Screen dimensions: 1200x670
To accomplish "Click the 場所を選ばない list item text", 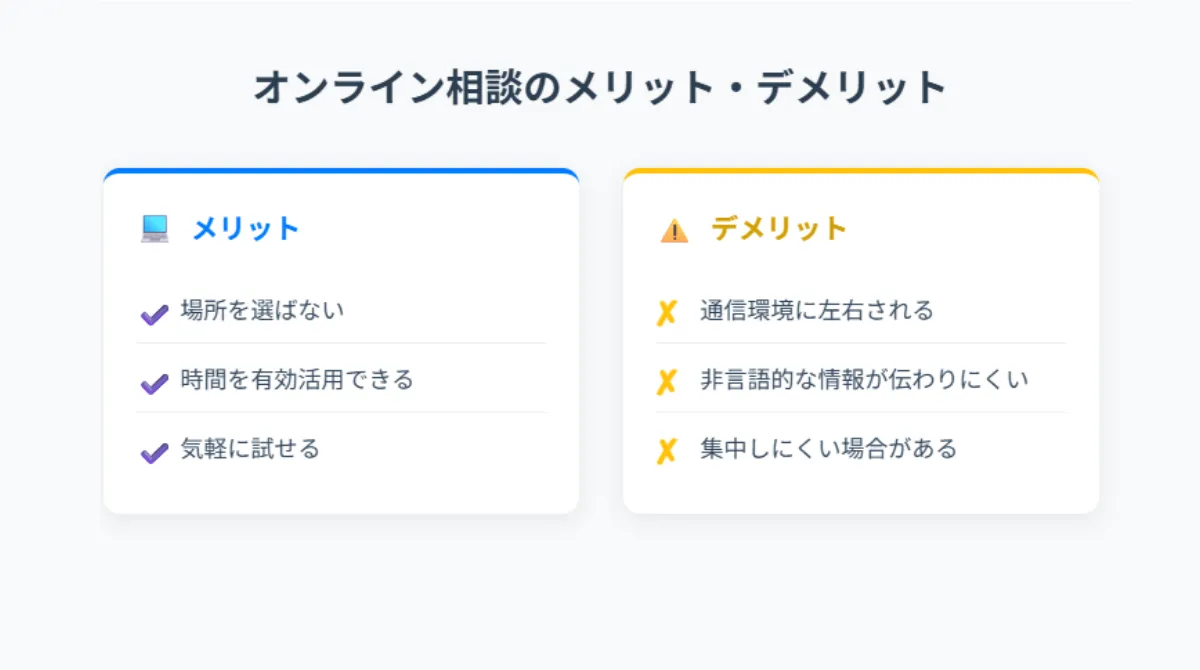I will point(262,310).
